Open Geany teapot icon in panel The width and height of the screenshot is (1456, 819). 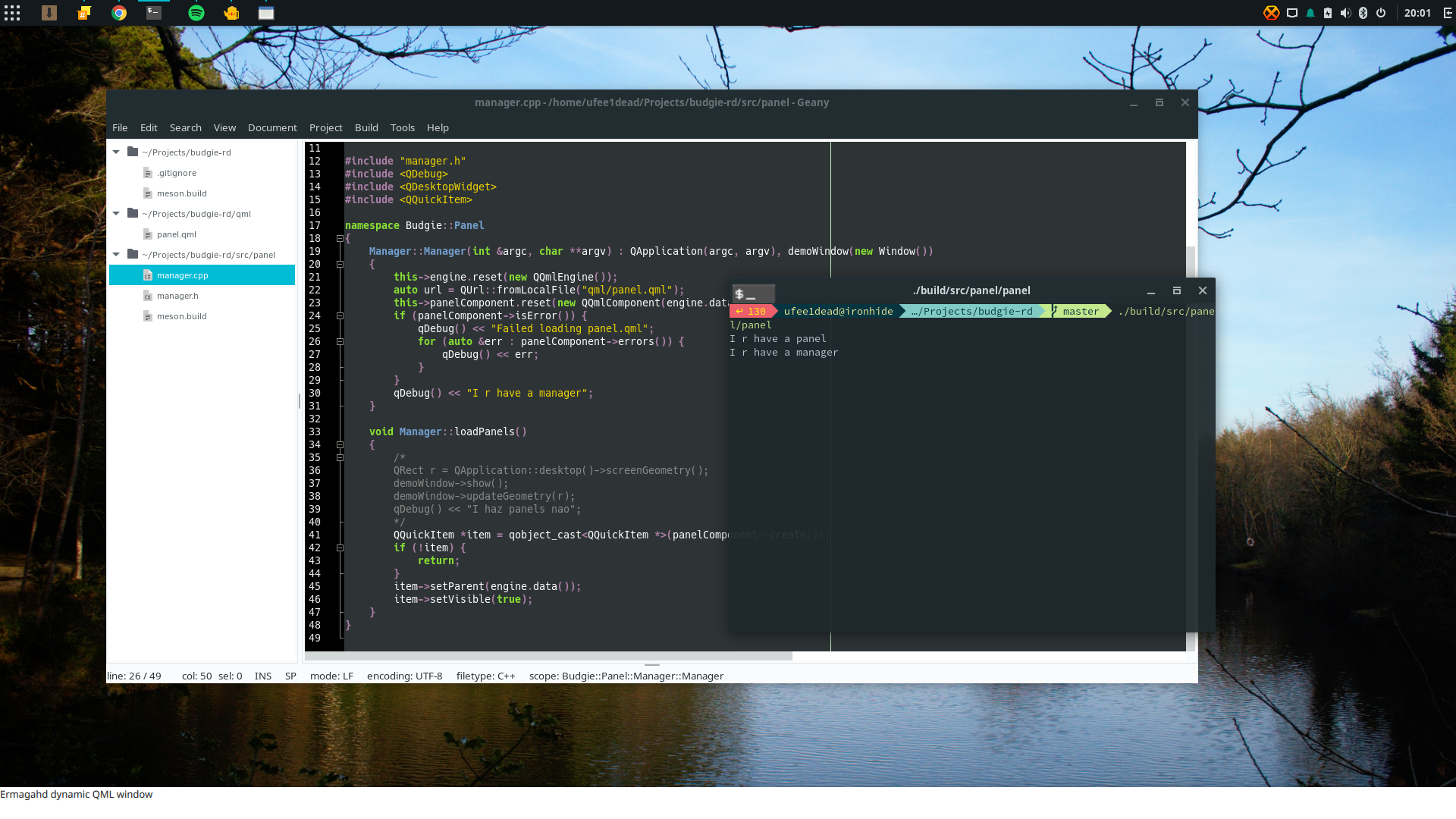231,13
